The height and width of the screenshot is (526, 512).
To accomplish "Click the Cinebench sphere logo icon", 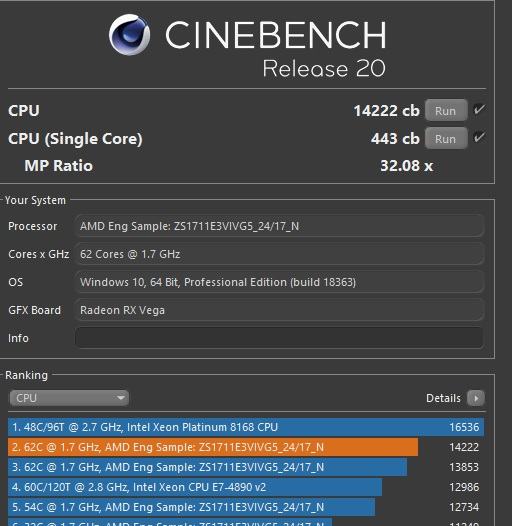I will point(130,34).
